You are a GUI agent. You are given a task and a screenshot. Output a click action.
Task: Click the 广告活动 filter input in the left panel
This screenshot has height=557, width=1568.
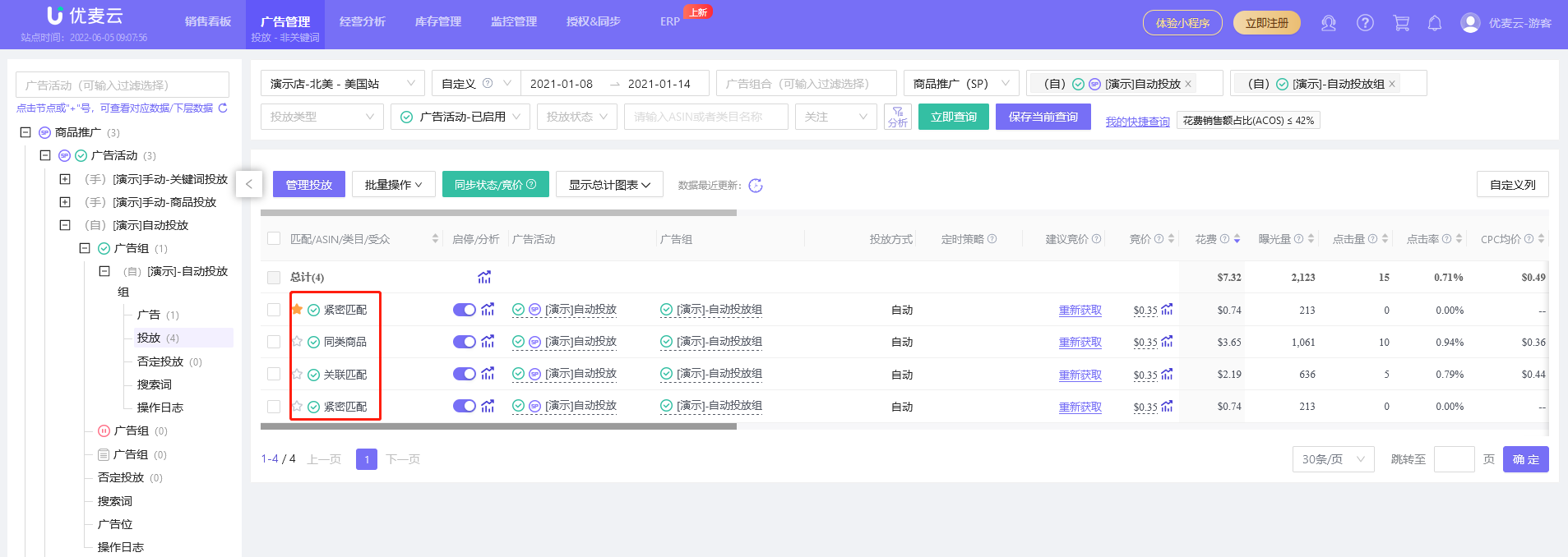click(x=123, y=85)
